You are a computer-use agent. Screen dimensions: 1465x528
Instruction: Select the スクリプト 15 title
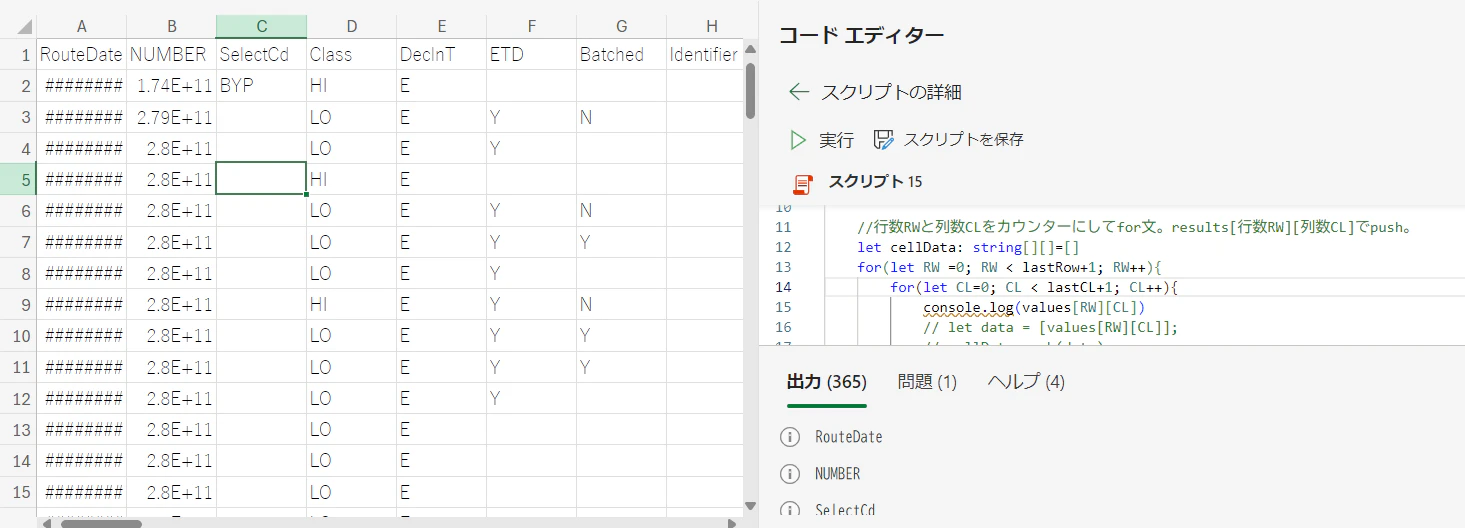875,182
